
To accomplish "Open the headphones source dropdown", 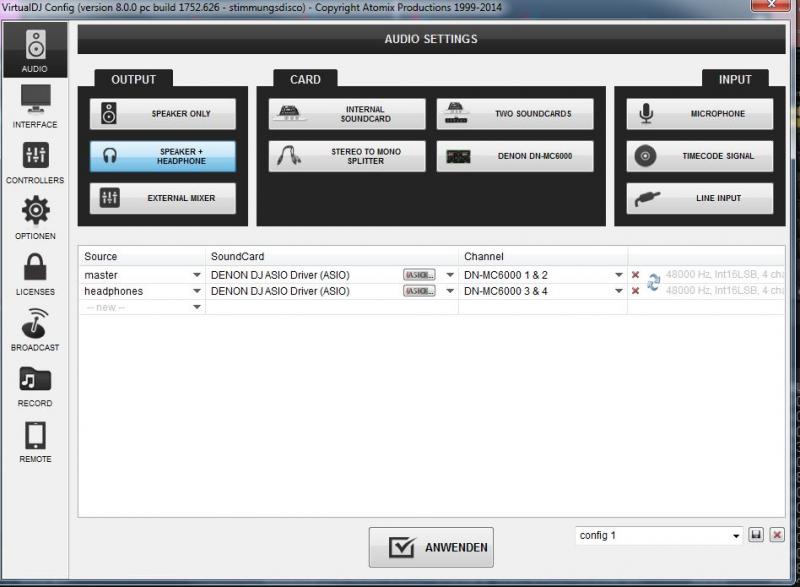I will [x=196, y=291].
